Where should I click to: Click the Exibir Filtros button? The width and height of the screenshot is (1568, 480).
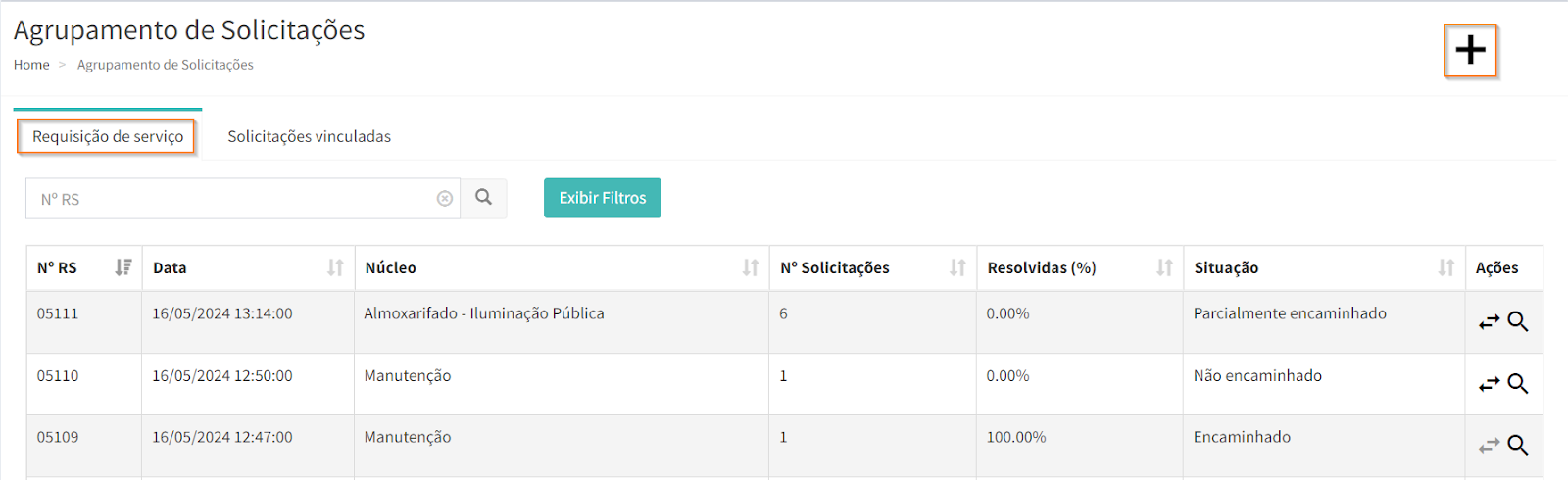pos(602,198)
